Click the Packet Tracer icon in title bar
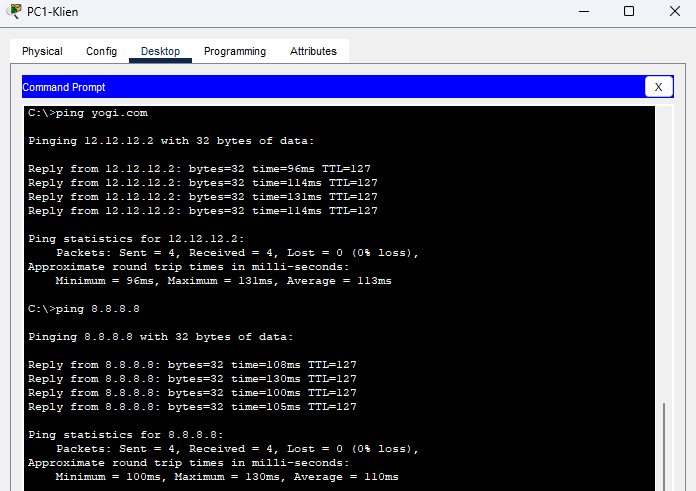This screenshot has width=696, height=491. 14,11
